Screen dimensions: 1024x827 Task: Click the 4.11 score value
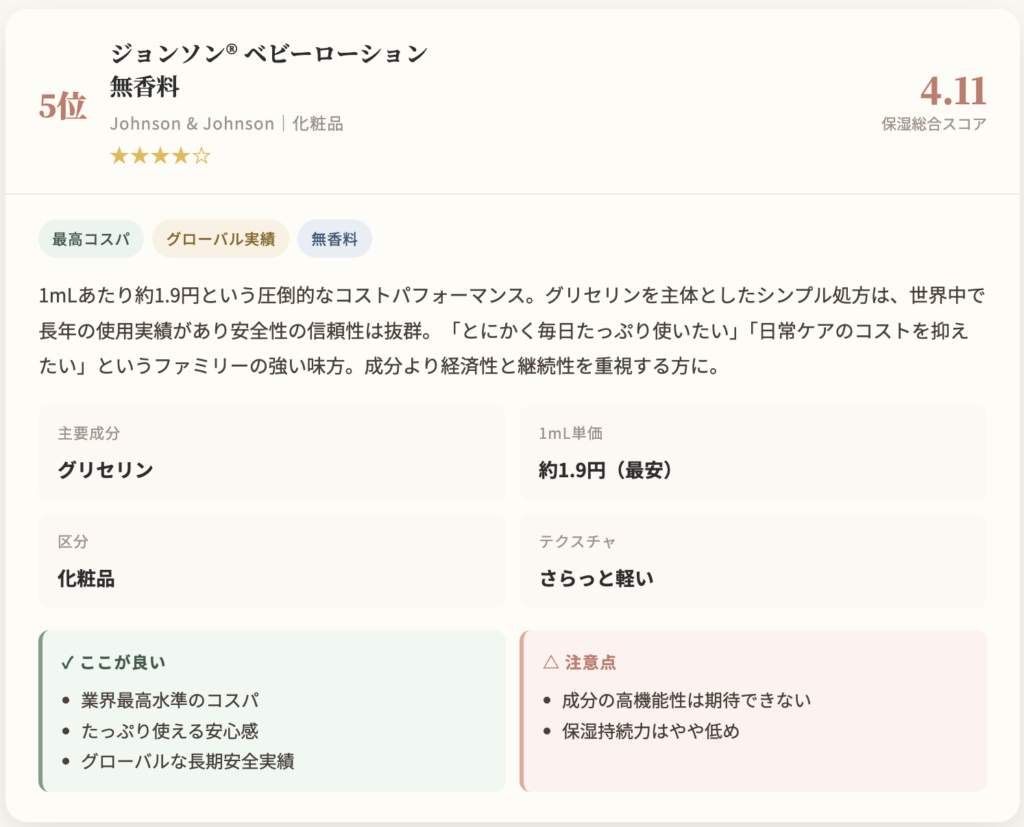pyautogui.click(x=953, y=90)
